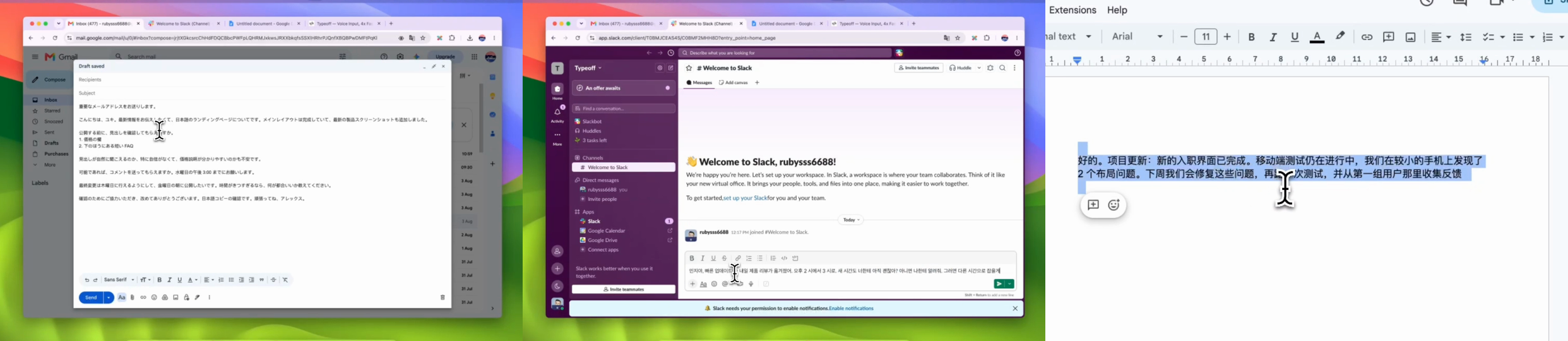Toggle bold in Slack message composer
The height and width of the screenshot is (341, 1568).
[x=692, y=258]
